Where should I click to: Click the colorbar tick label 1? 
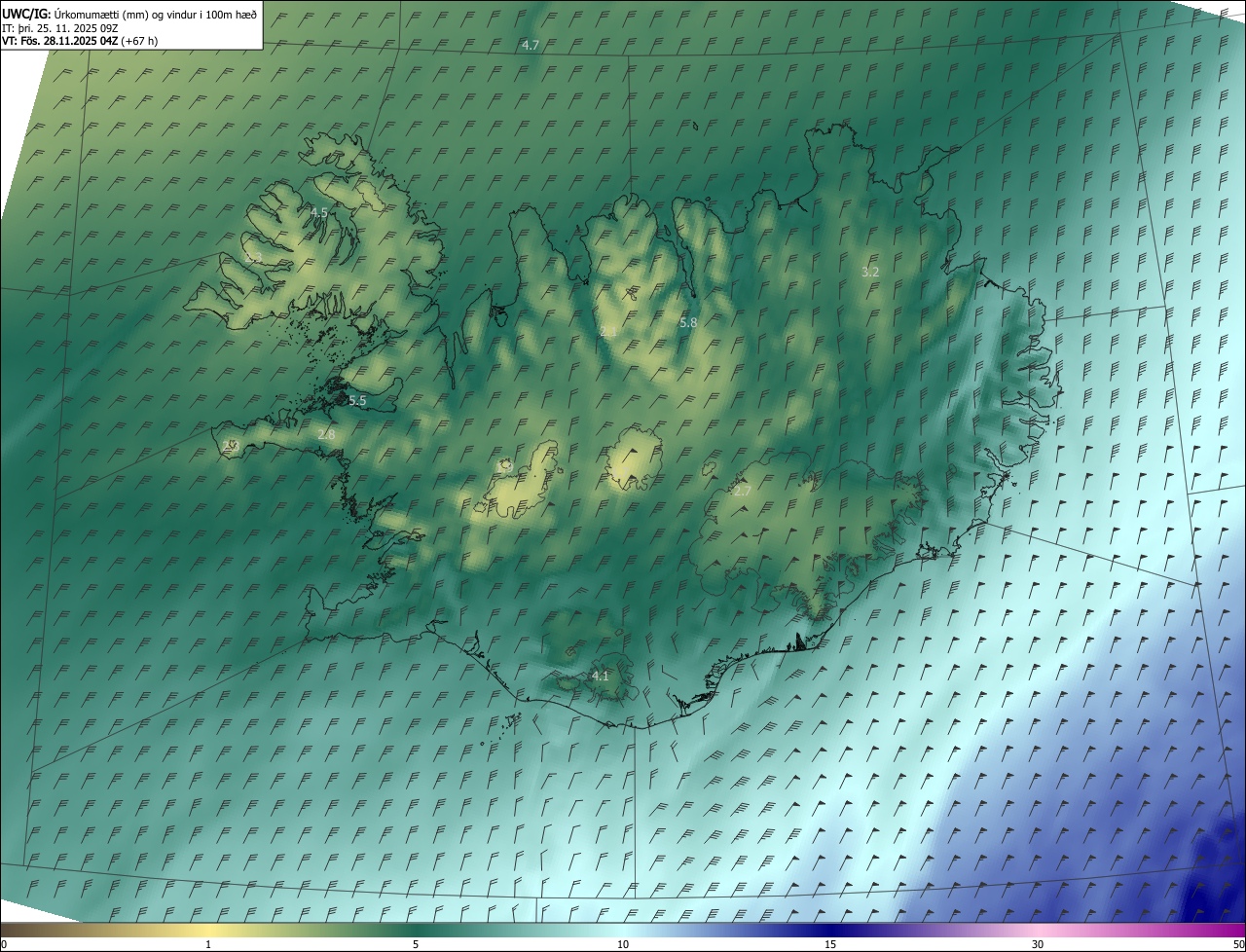(208, 944)
